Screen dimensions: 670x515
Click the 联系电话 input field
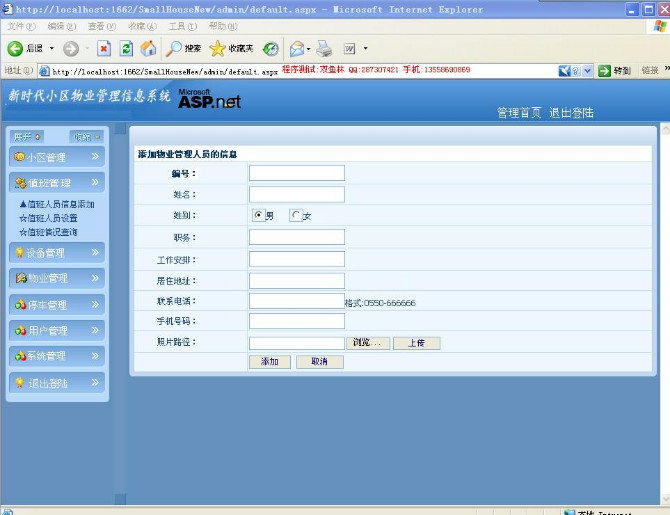[x=297, y=301]
